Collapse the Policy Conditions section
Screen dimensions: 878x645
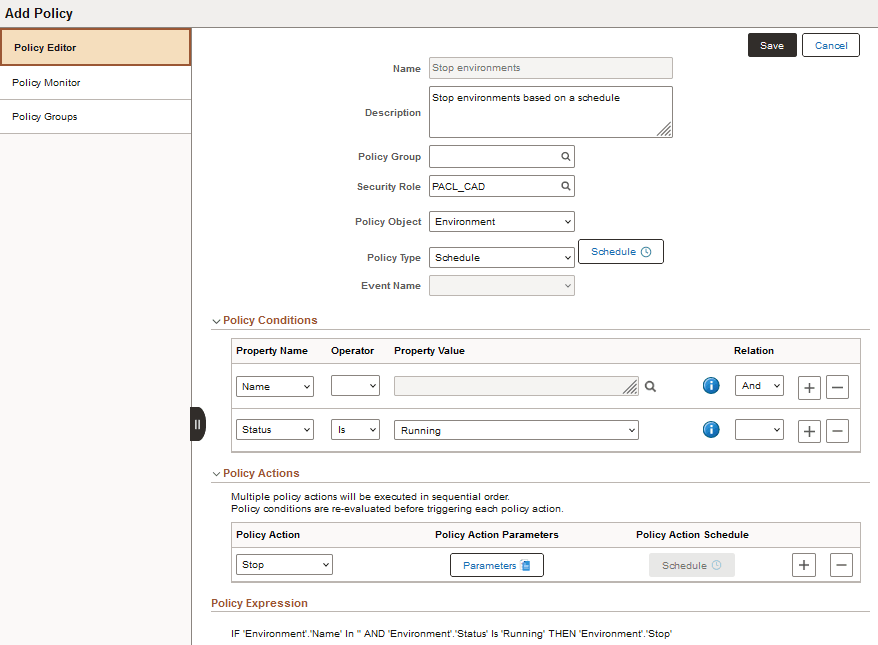[x=216, y=320]
